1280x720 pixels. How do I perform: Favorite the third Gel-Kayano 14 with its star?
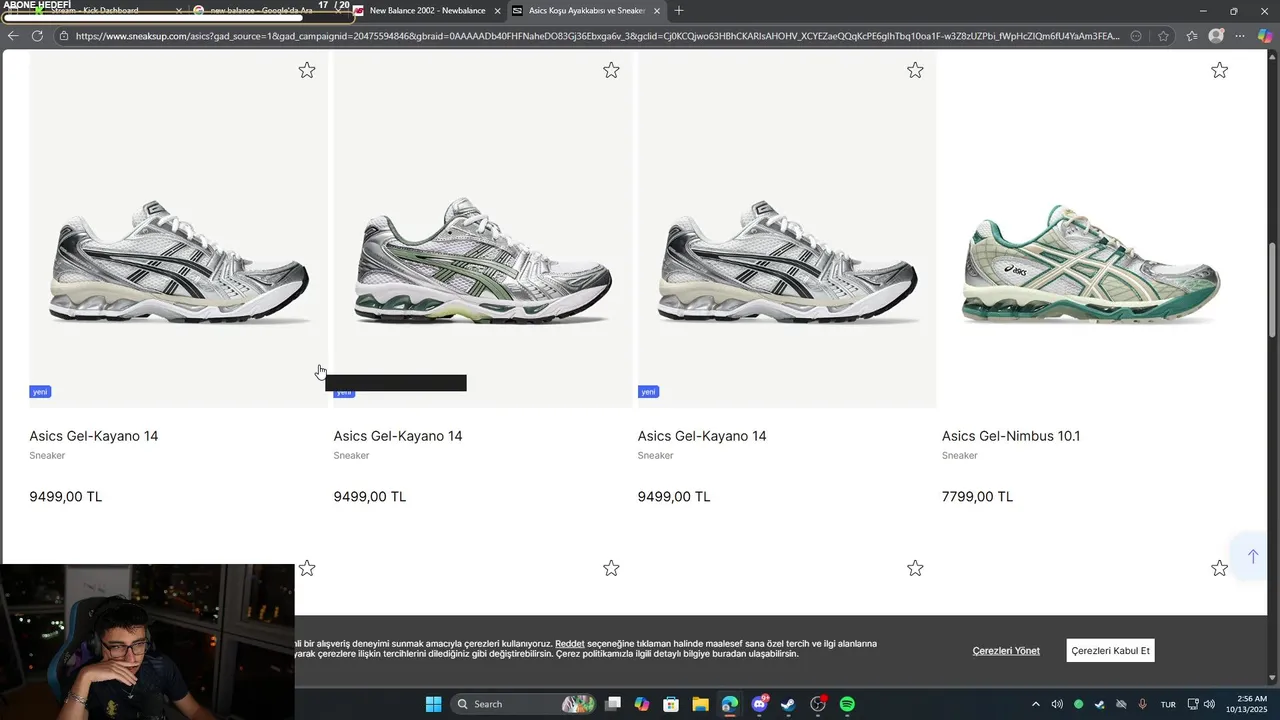point(915,70)
